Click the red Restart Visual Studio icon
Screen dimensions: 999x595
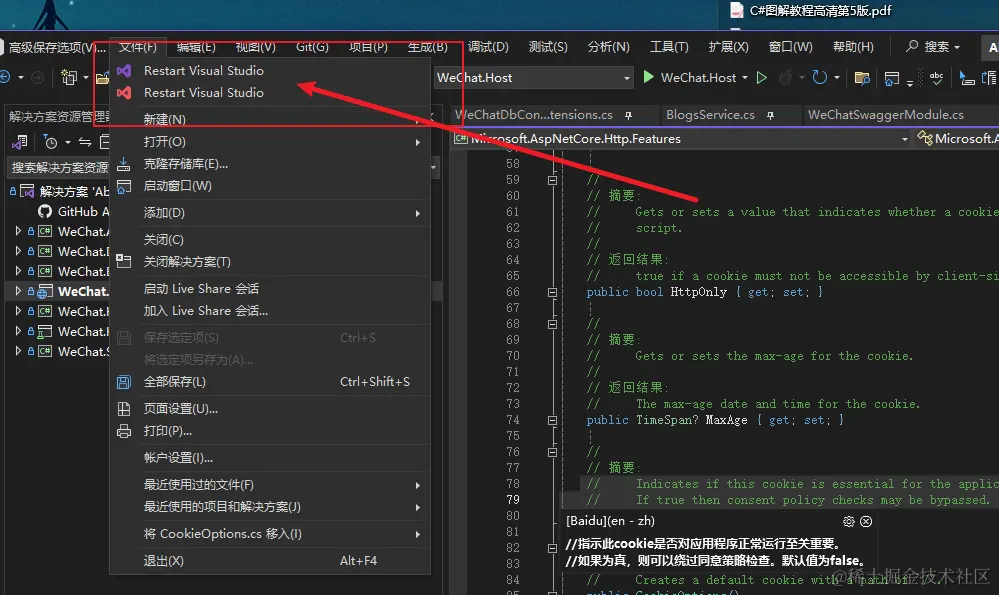(124, 93)
